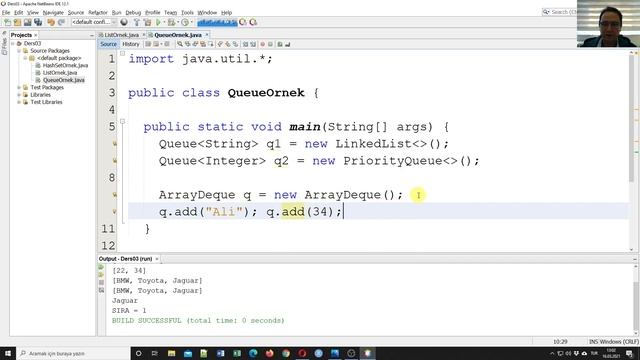
Task: Select the QueueOrnek.java editor tab
Action: 178,35
